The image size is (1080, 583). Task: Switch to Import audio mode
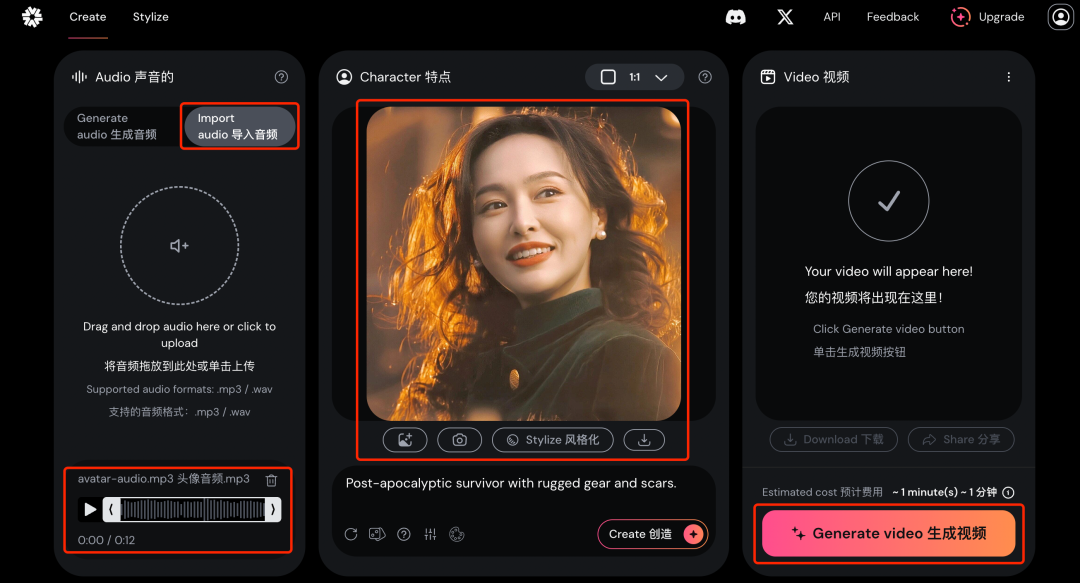pos(238,126)
